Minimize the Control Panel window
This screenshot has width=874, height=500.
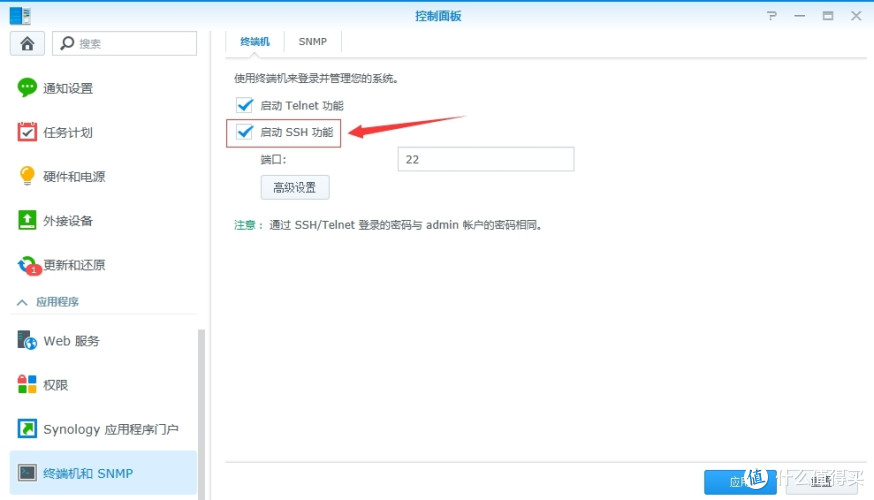pyautogui.click(x=800, y=16)
